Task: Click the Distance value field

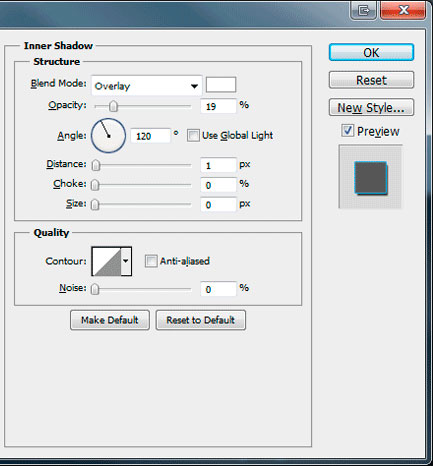Action: (218, 165)
